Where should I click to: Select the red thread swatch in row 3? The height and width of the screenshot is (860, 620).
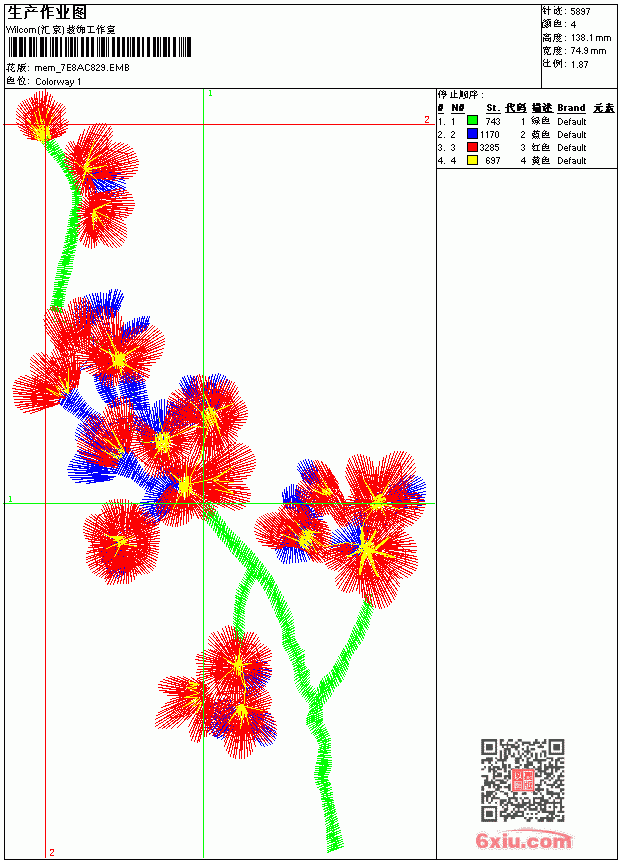coord(472,147)
